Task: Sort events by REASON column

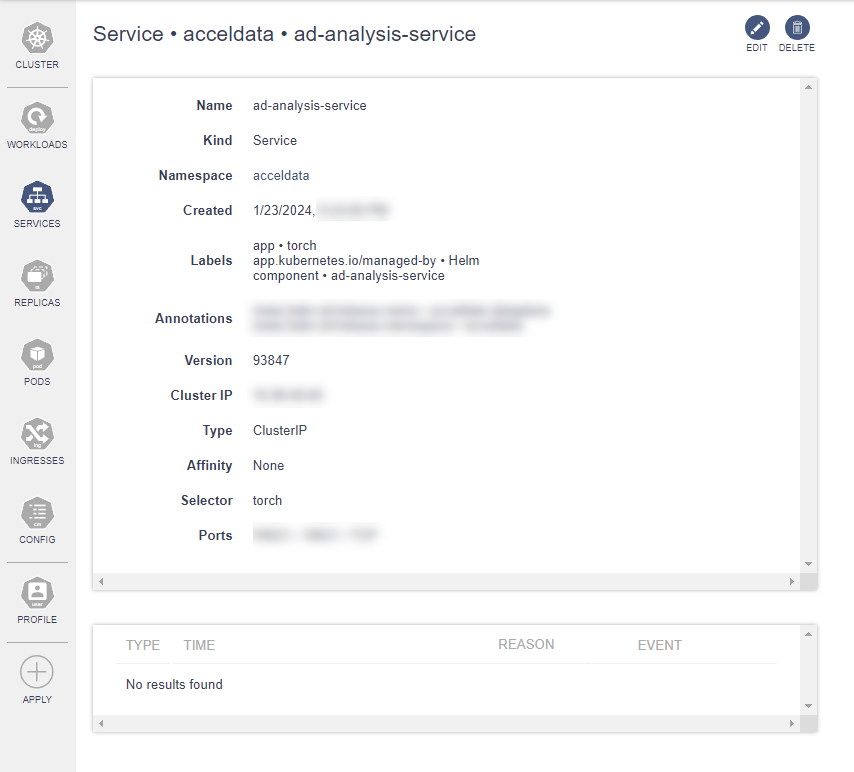Action: point(526,645)
